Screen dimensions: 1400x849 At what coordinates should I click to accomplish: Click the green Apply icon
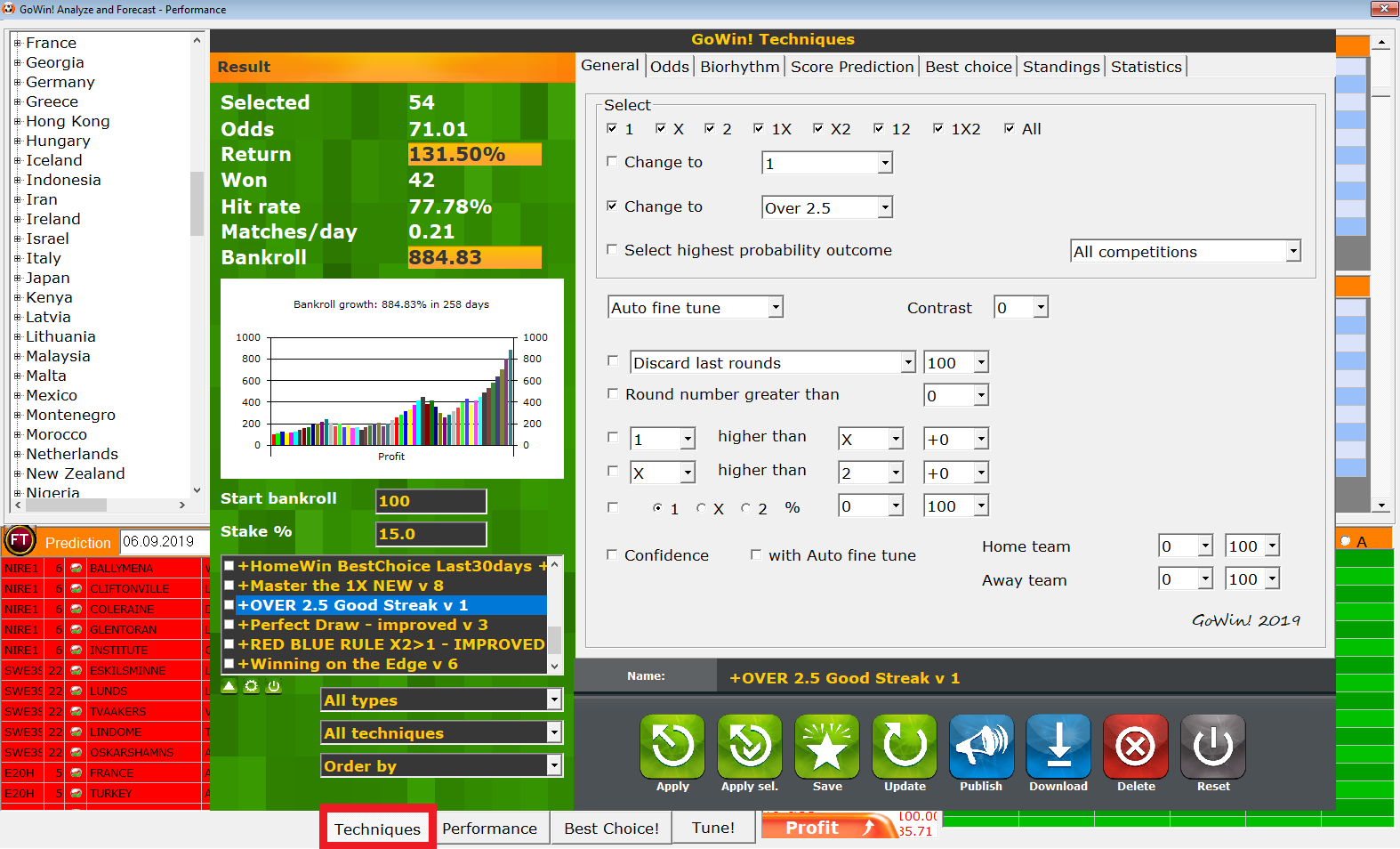(x=672, y=746)
